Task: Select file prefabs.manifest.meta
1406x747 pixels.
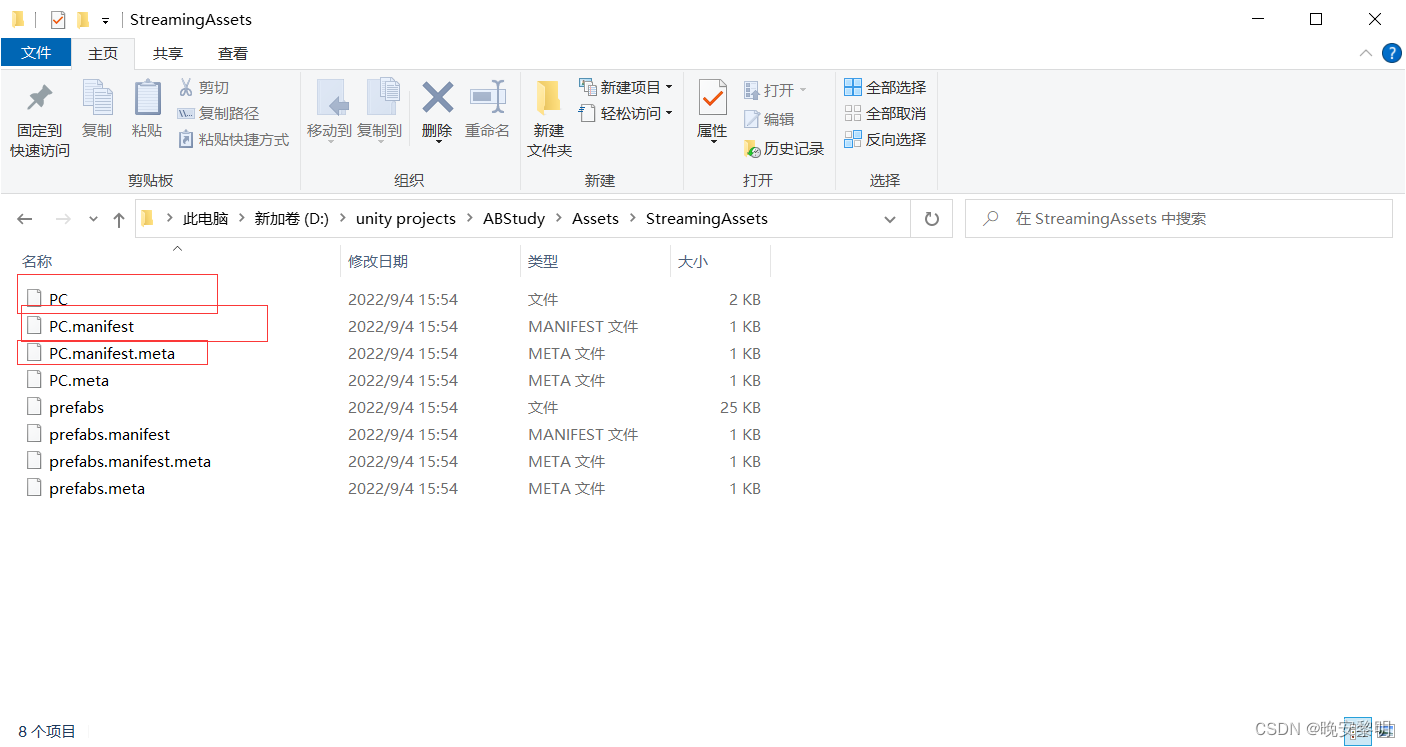Action: point(130,462)
